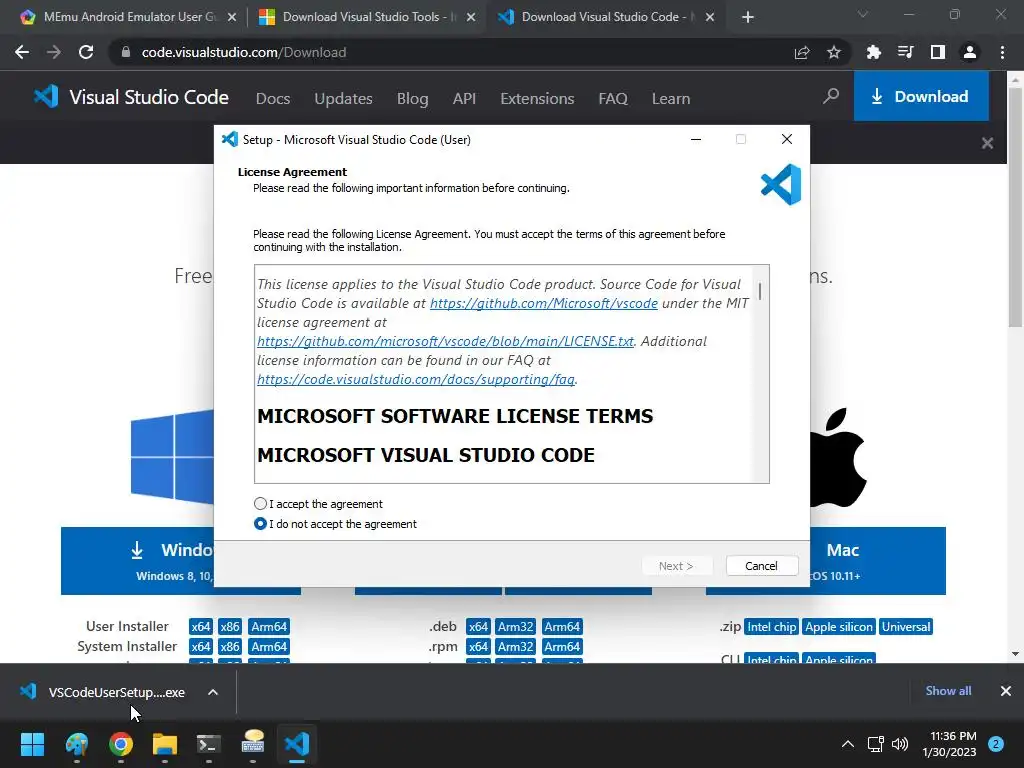
Task: Open media controls icon in Chrome toolbar
Action: point(905,52)
